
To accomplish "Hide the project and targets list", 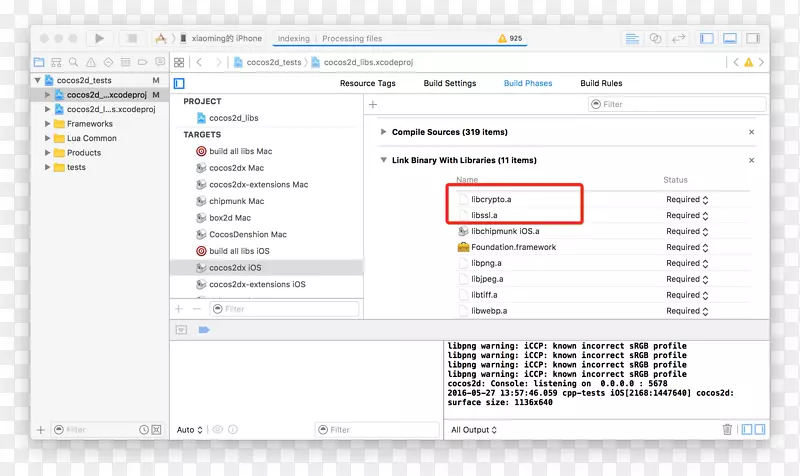I will [x=179, y=83].
